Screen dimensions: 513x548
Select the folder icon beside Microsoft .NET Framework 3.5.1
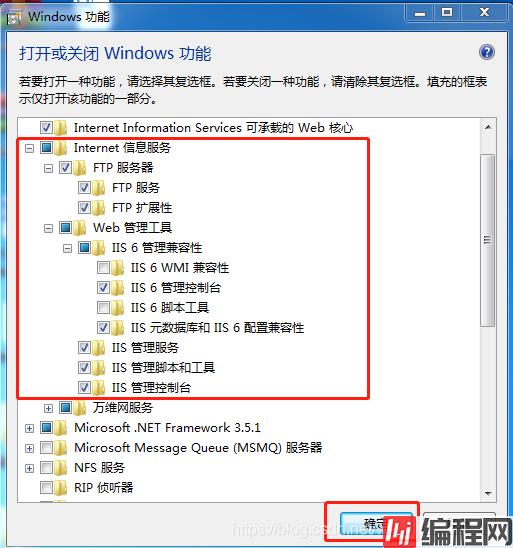point(61,428)
